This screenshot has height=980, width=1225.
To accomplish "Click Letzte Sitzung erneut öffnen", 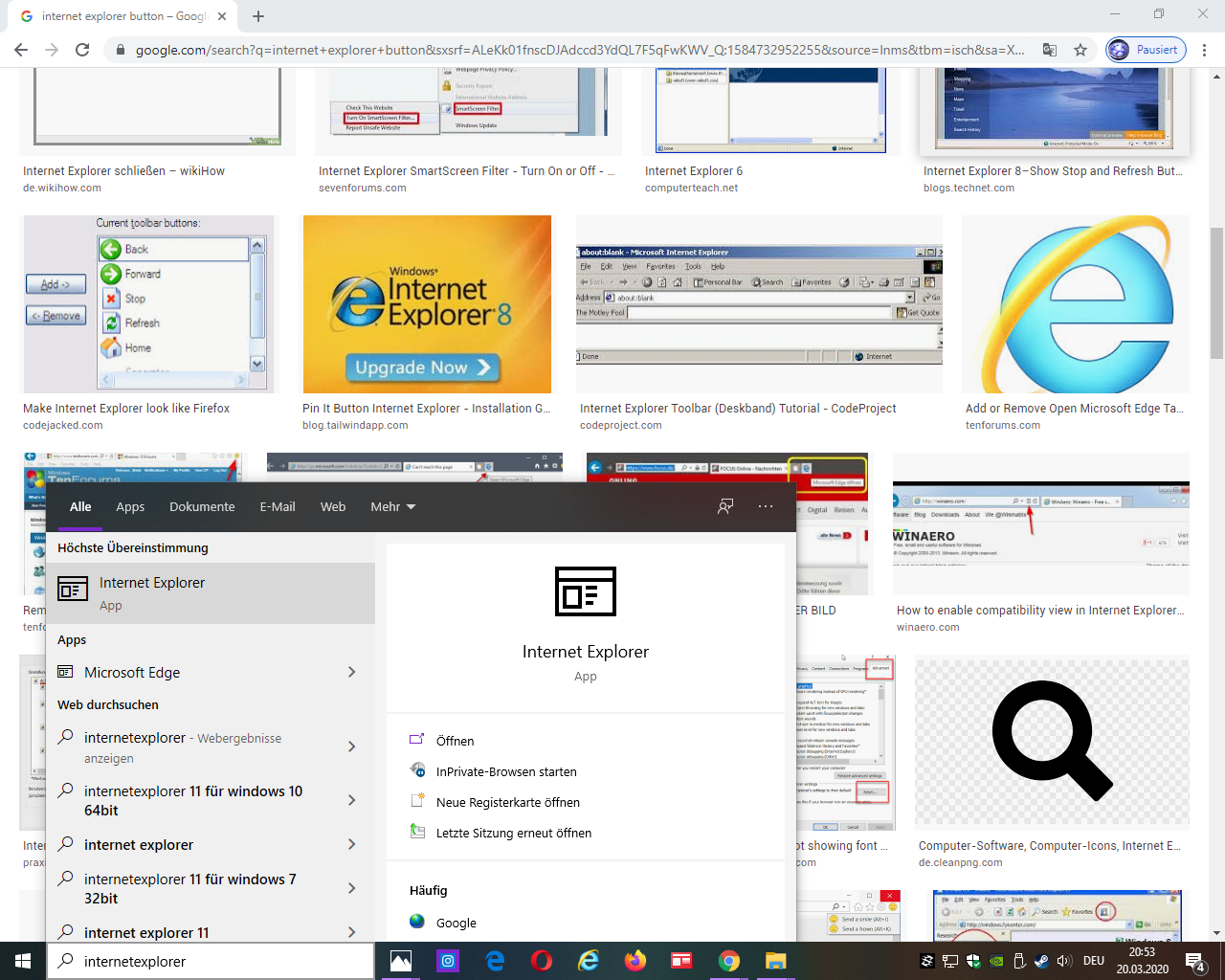I will [x=514, y=833].
